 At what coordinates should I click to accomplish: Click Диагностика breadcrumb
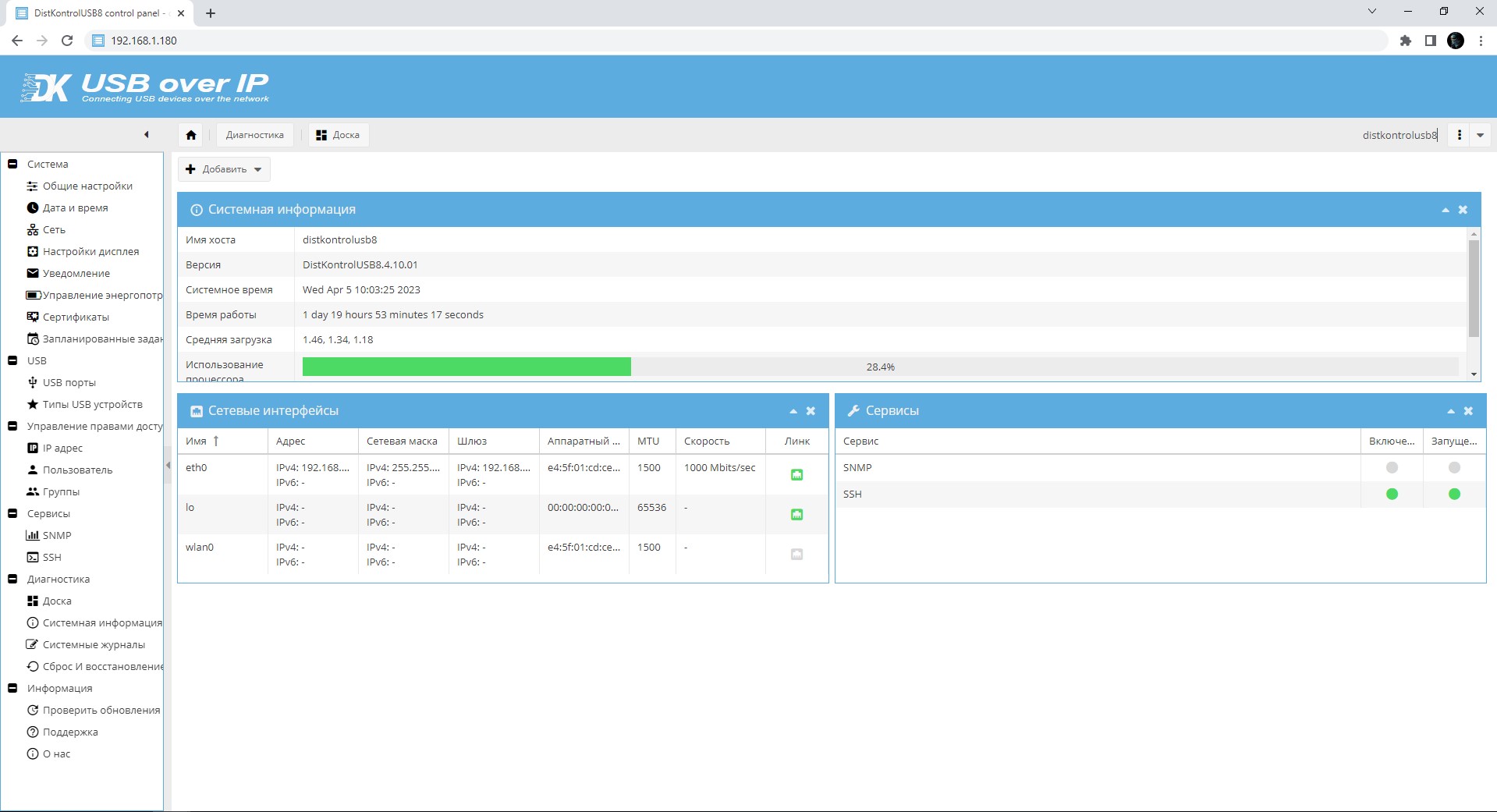pos(255,135)
